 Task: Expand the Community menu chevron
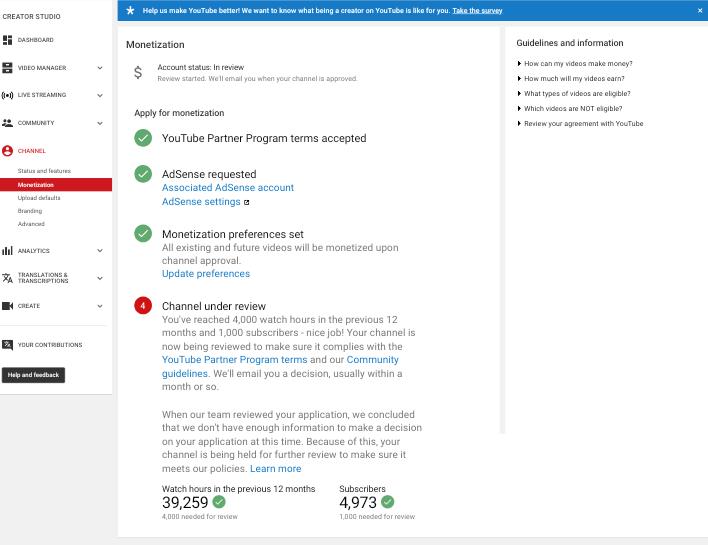coord(100,123)
